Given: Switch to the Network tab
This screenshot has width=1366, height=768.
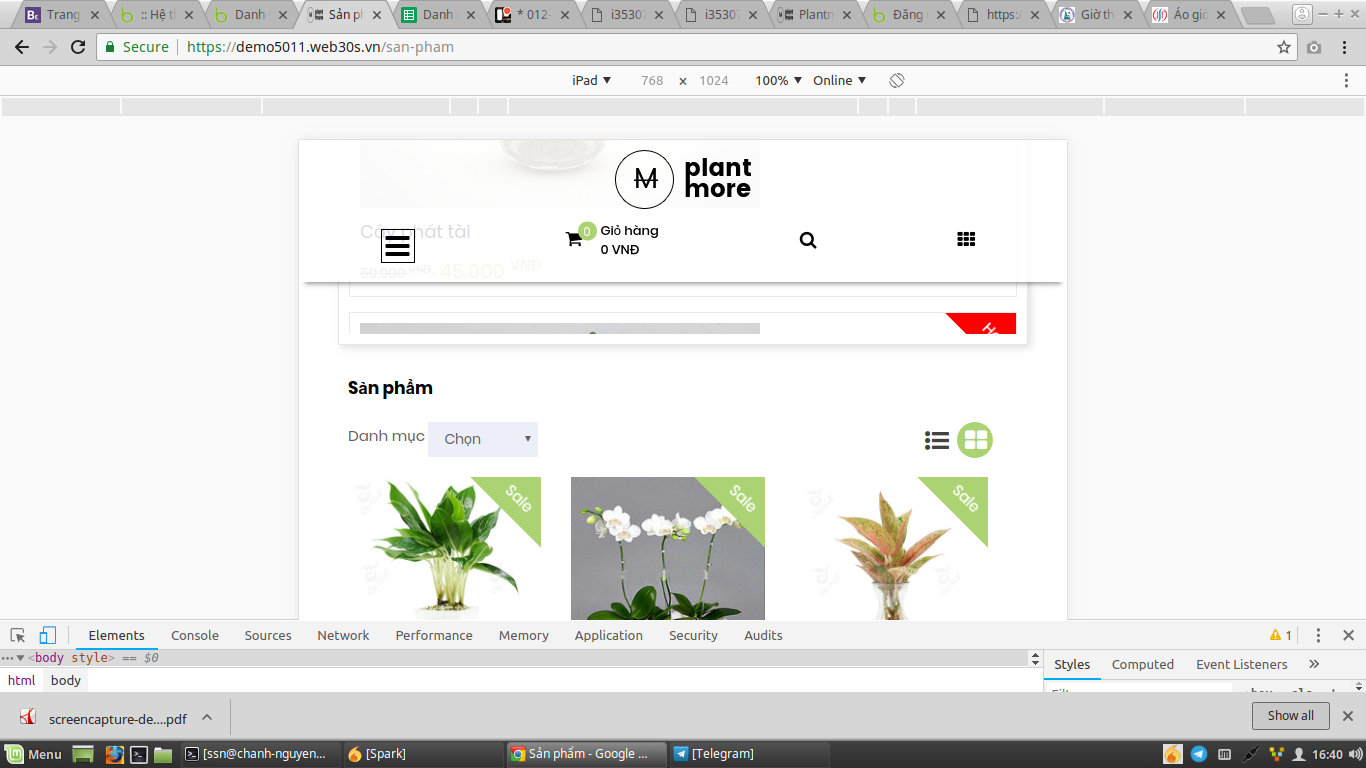Looking at the screenshot, I should tap(343, 635).
